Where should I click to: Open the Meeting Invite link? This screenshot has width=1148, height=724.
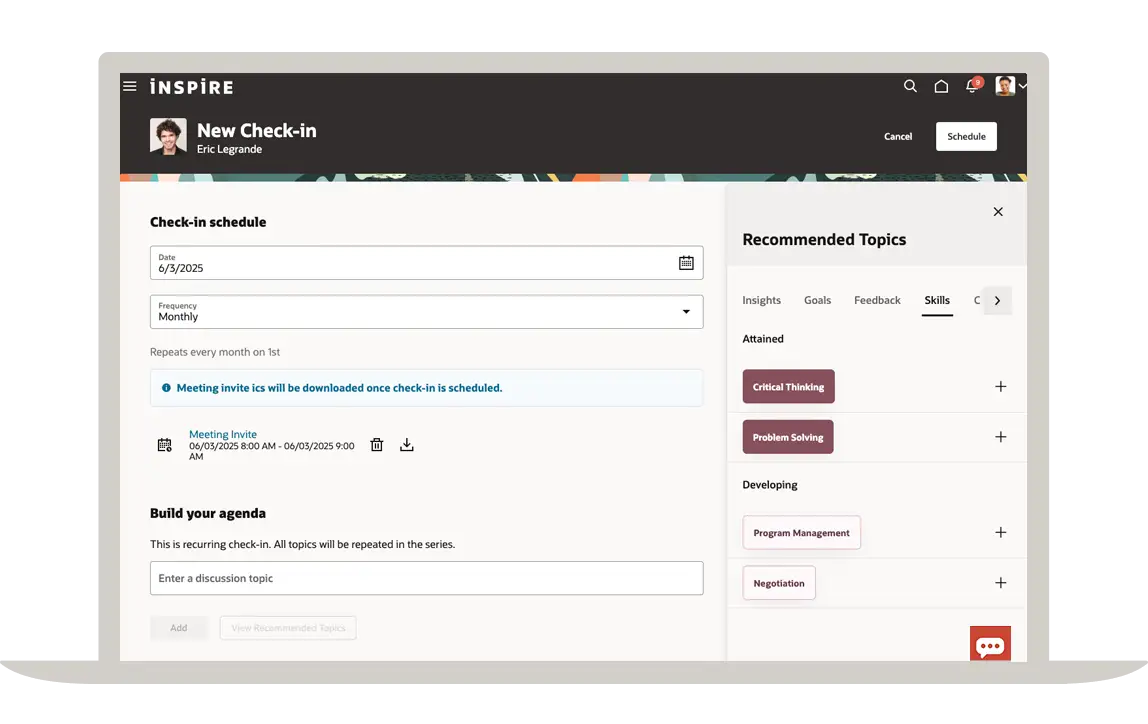223,434
